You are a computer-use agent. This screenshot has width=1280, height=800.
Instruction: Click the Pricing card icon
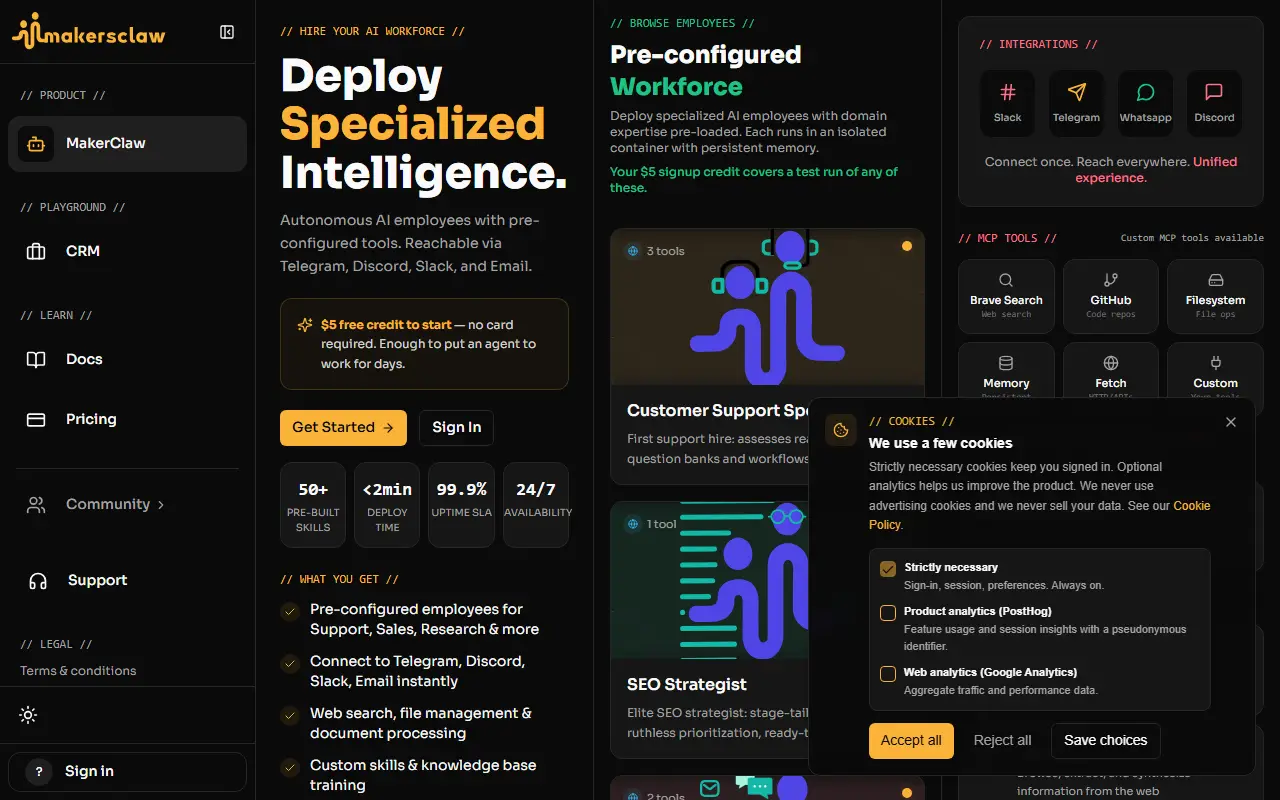click(x=36, y=420)
